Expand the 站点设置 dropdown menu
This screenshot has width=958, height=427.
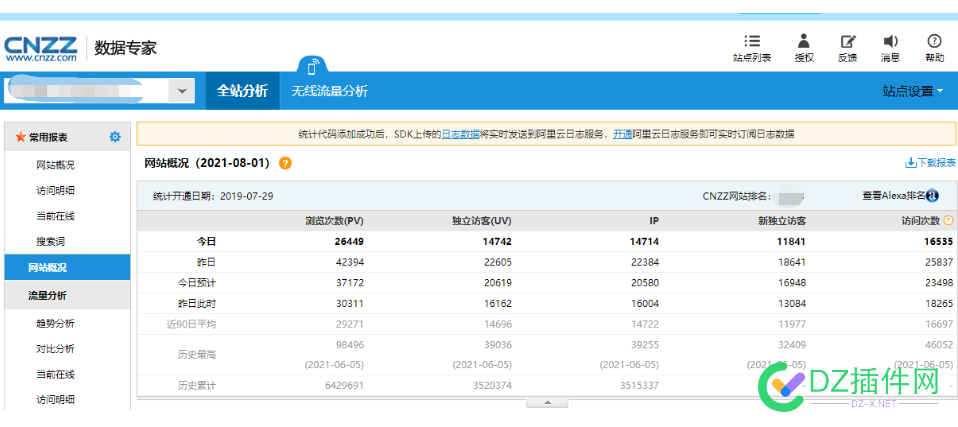click(913, 91)
